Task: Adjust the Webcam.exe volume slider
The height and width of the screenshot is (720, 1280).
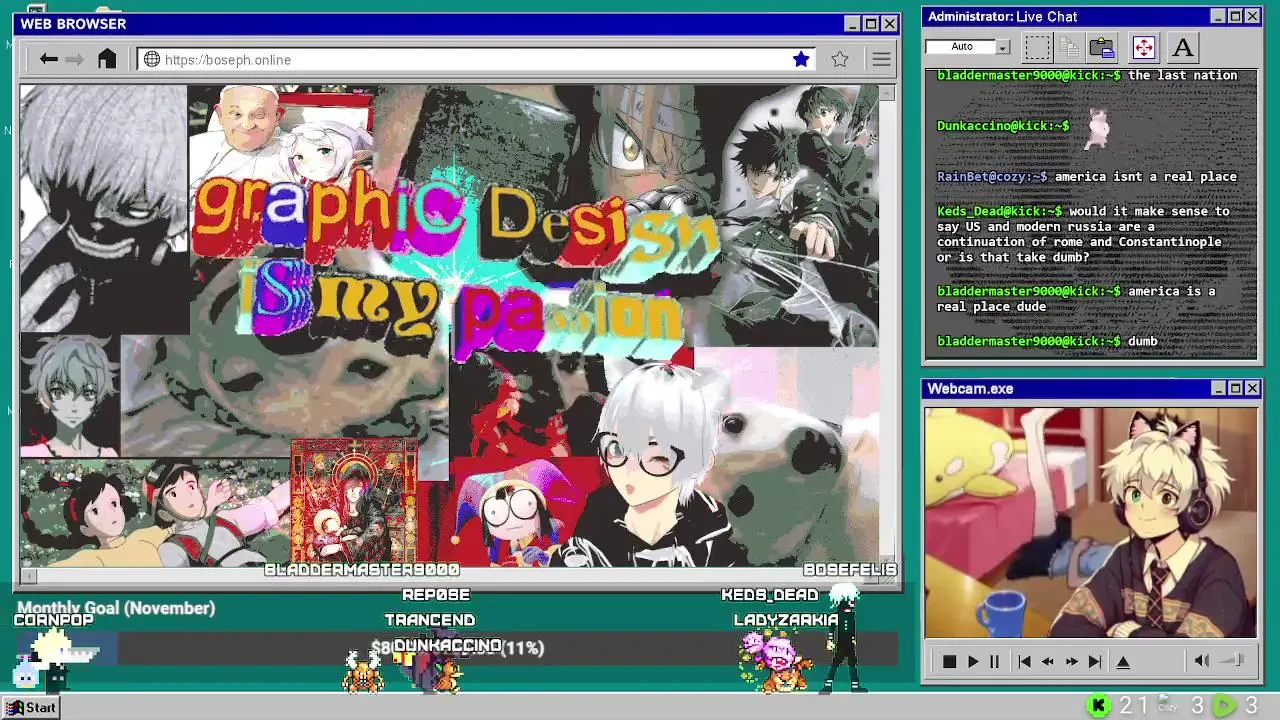Action: 1233,660
